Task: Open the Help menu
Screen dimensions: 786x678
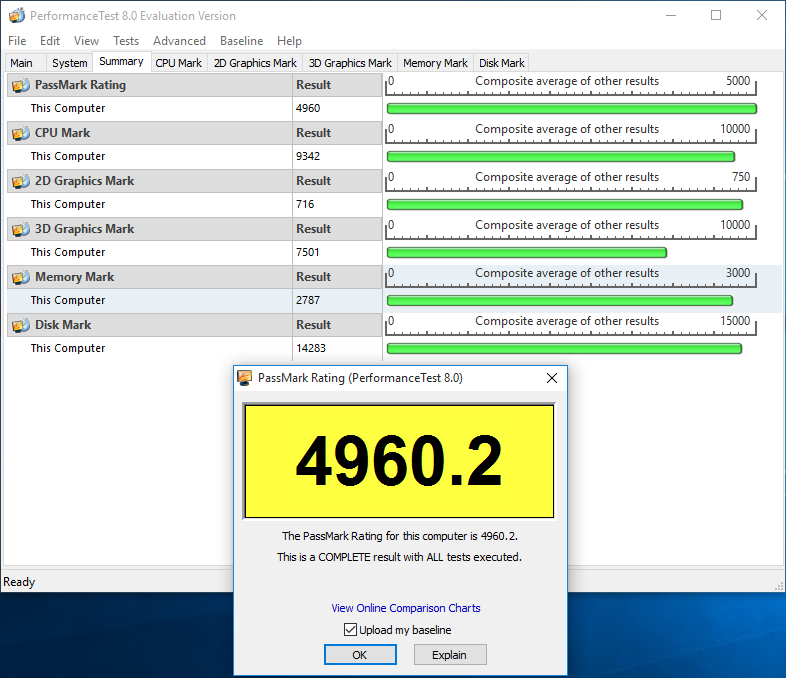Action: coord(289,41)
